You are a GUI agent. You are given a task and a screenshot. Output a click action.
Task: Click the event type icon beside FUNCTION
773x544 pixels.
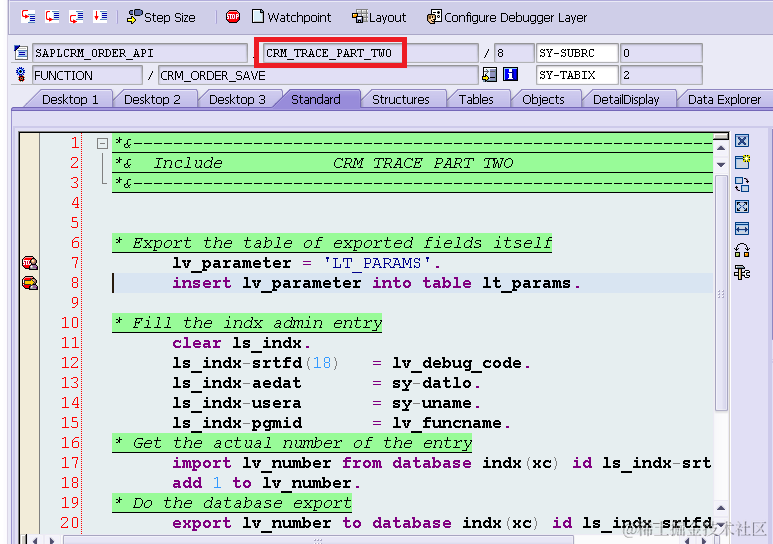[x=21, y=74]
